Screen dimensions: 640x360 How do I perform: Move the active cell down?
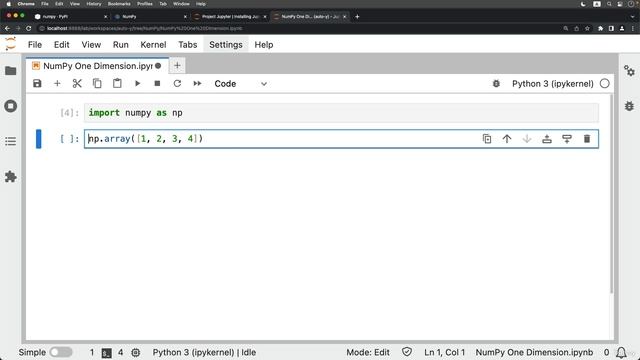527,139
